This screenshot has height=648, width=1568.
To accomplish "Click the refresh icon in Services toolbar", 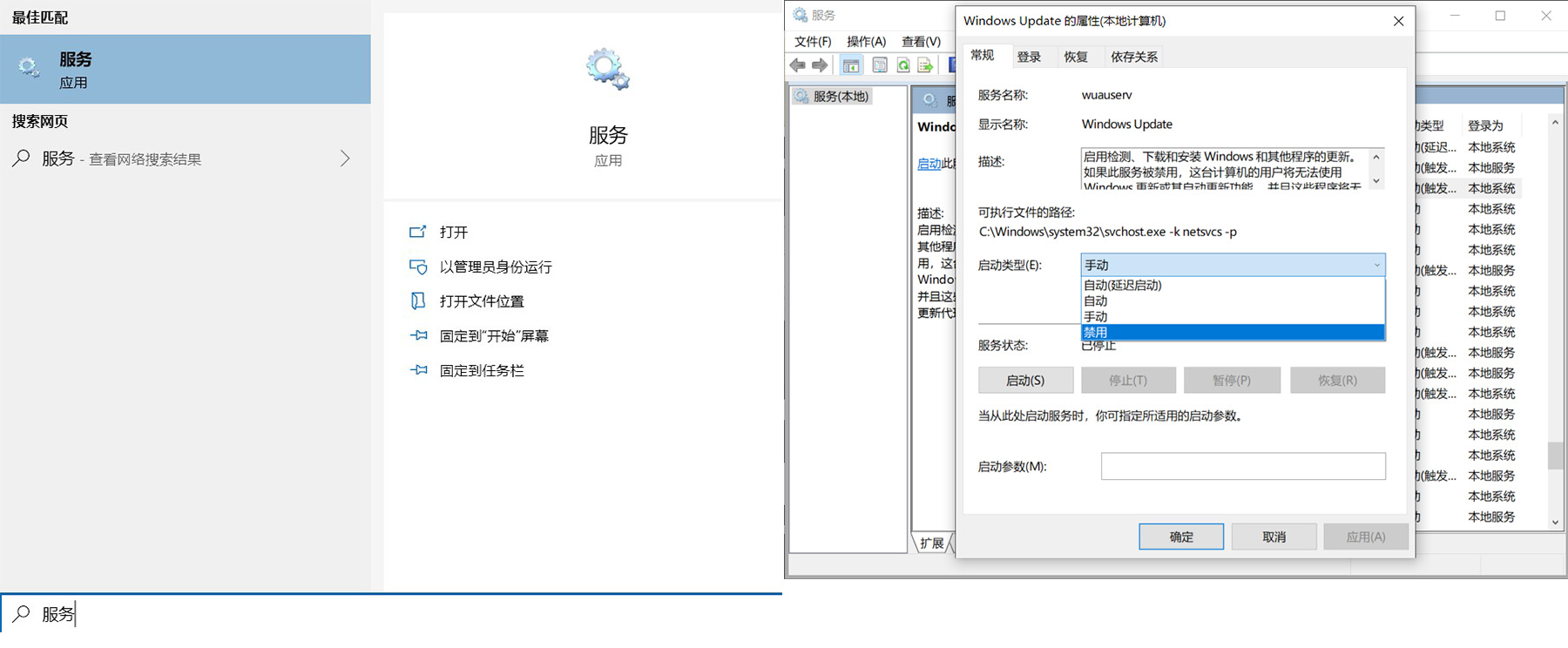I will point(903,65).
